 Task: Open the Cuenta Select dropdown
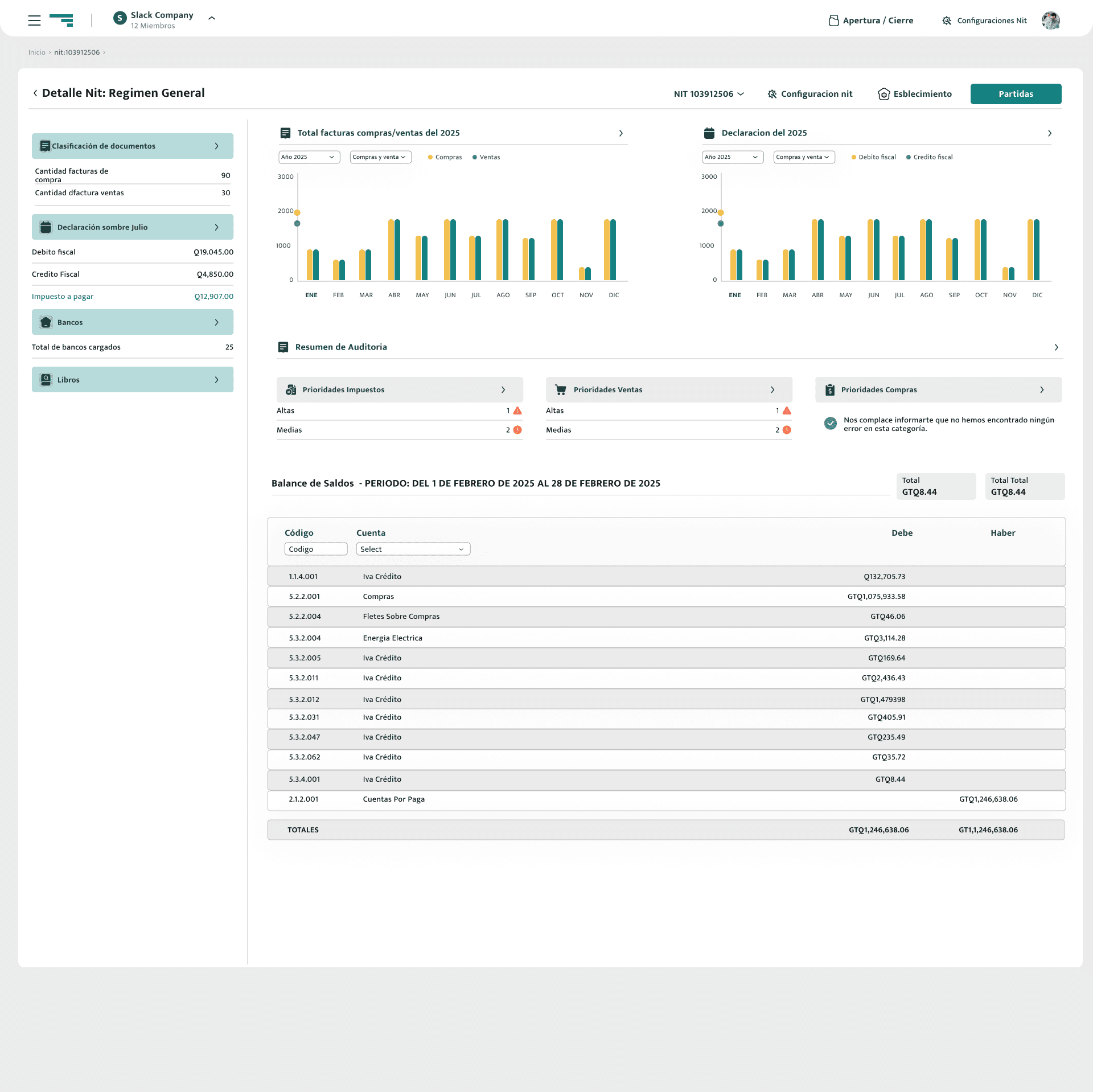pyautogui.click(x=413, y=549)
